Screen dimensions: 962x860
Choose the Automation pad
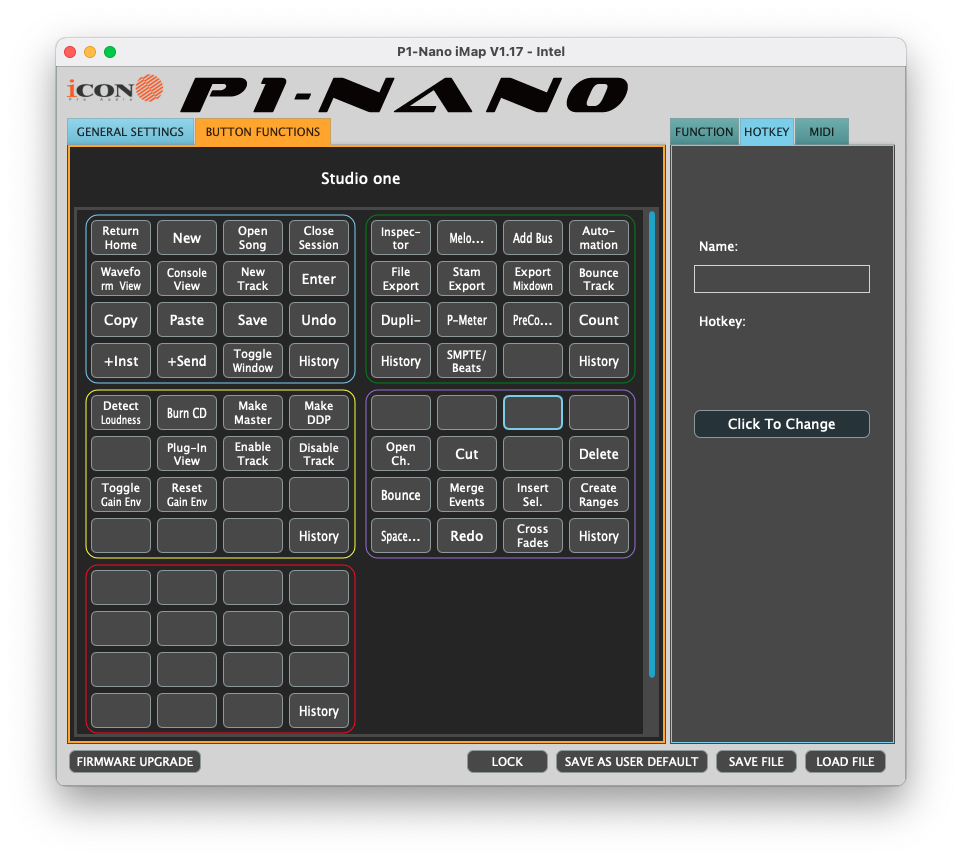(x=599, y=238)
